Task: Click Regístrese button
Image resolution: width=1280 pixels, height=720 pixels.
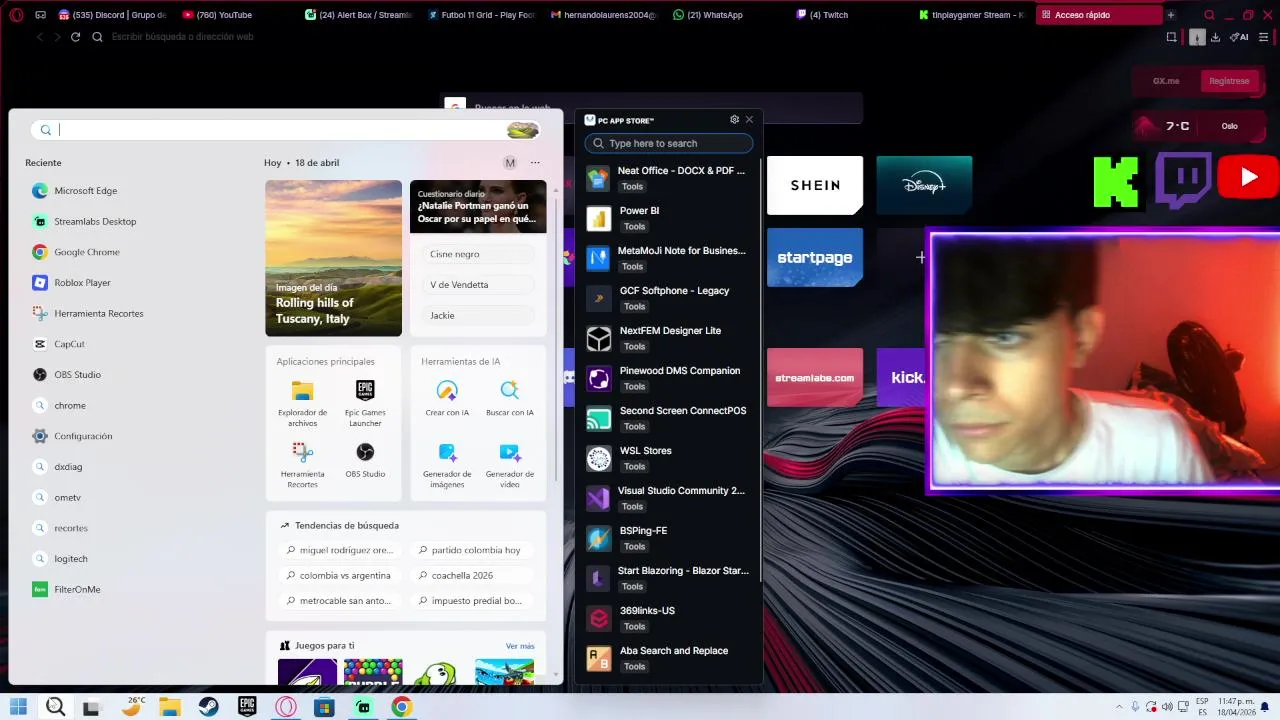Action: click(1229, 81)
